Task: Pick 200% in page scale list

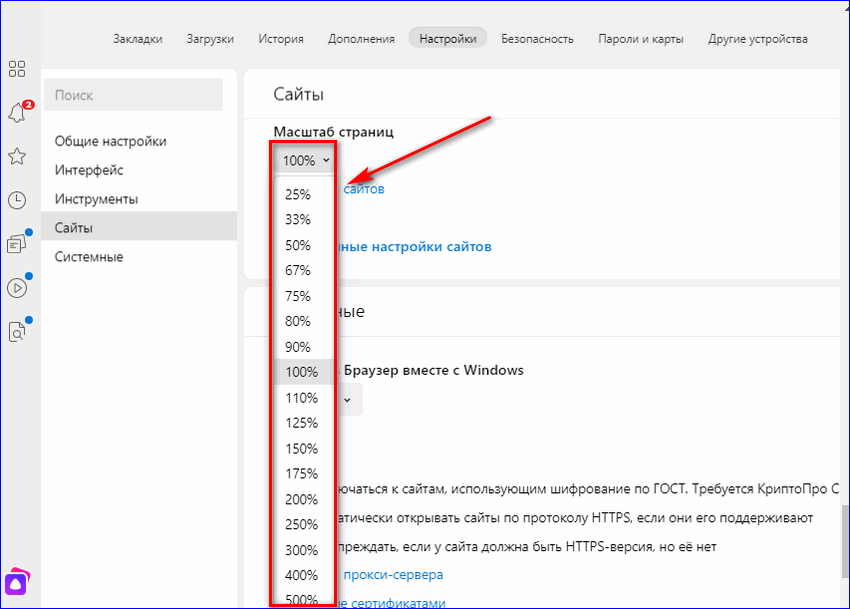Action: click(x=300, y=499)
